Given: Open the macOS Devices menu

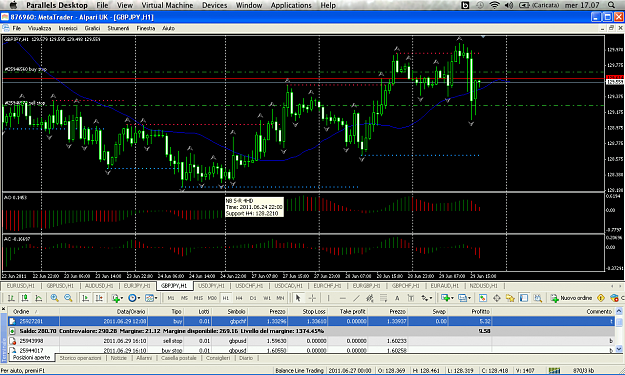Looking at the screenshot, I should pos(214,5).
